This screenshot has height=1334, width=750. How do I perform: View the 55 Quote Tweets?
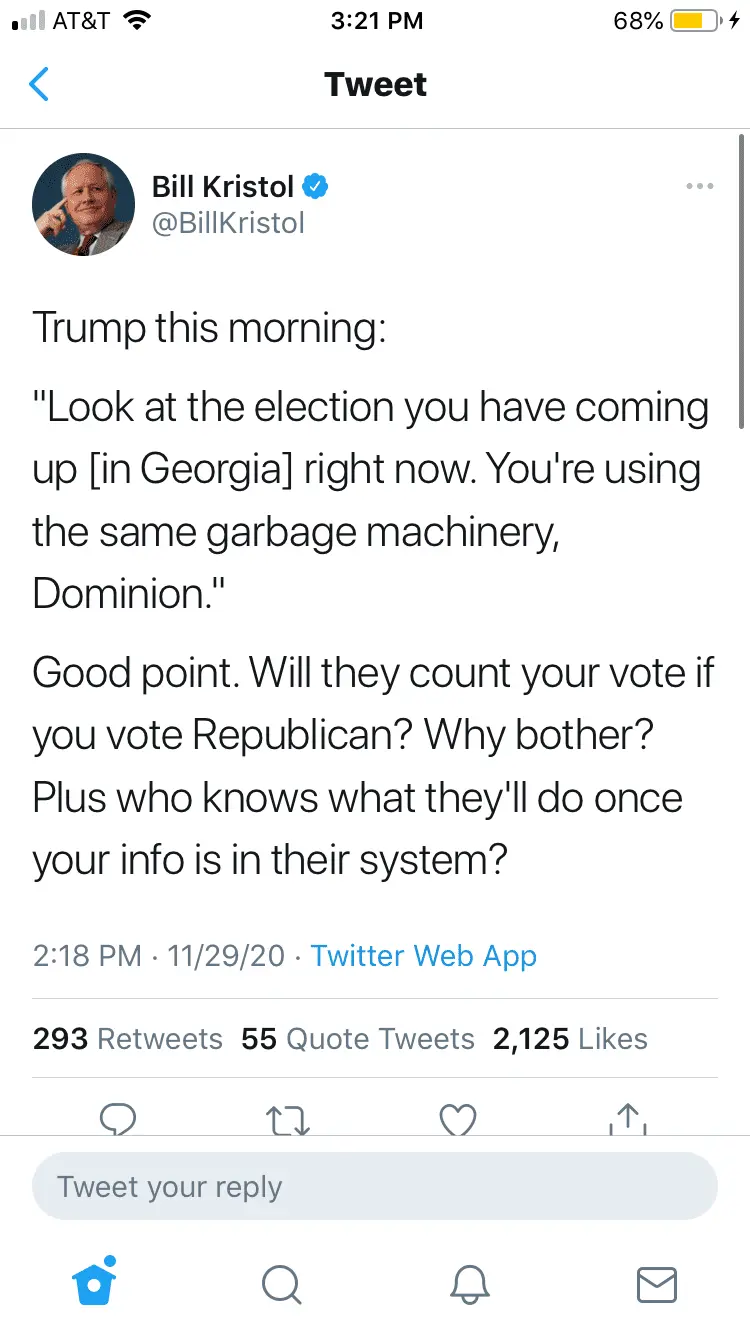click(358, 1039)
